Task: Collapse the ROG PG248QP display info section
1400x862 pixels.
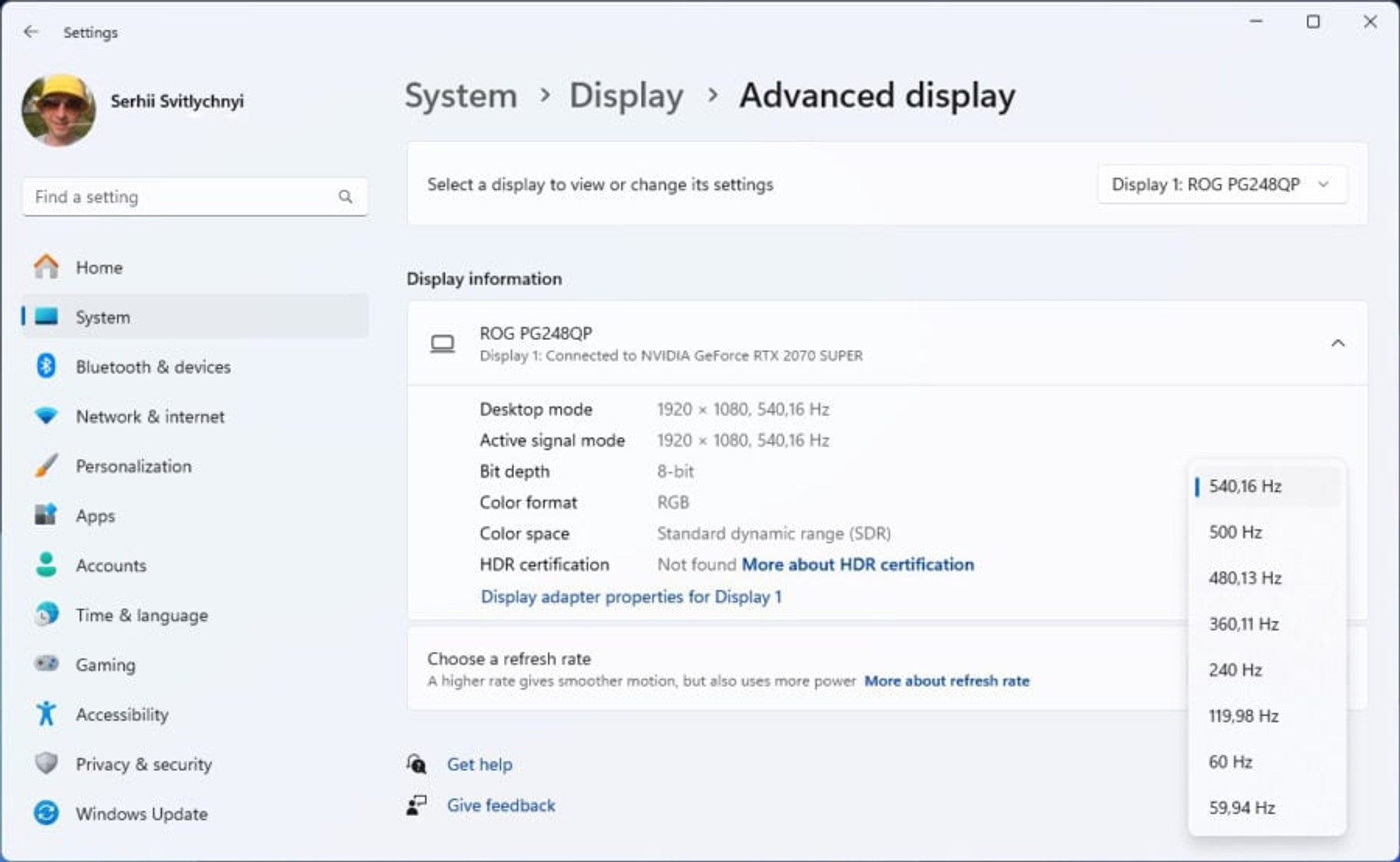Action: point(1338,343)
